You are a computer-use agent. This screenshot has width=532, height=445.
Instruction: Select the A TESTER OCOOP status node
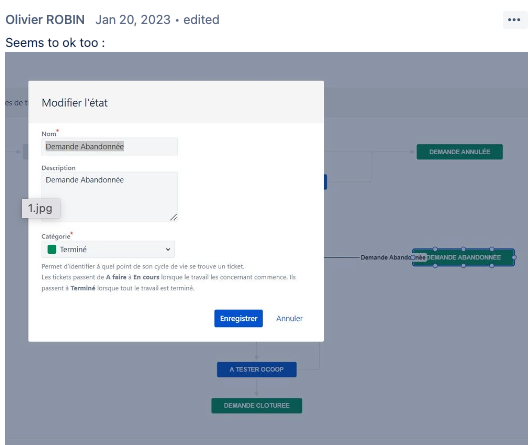(256, 369)
